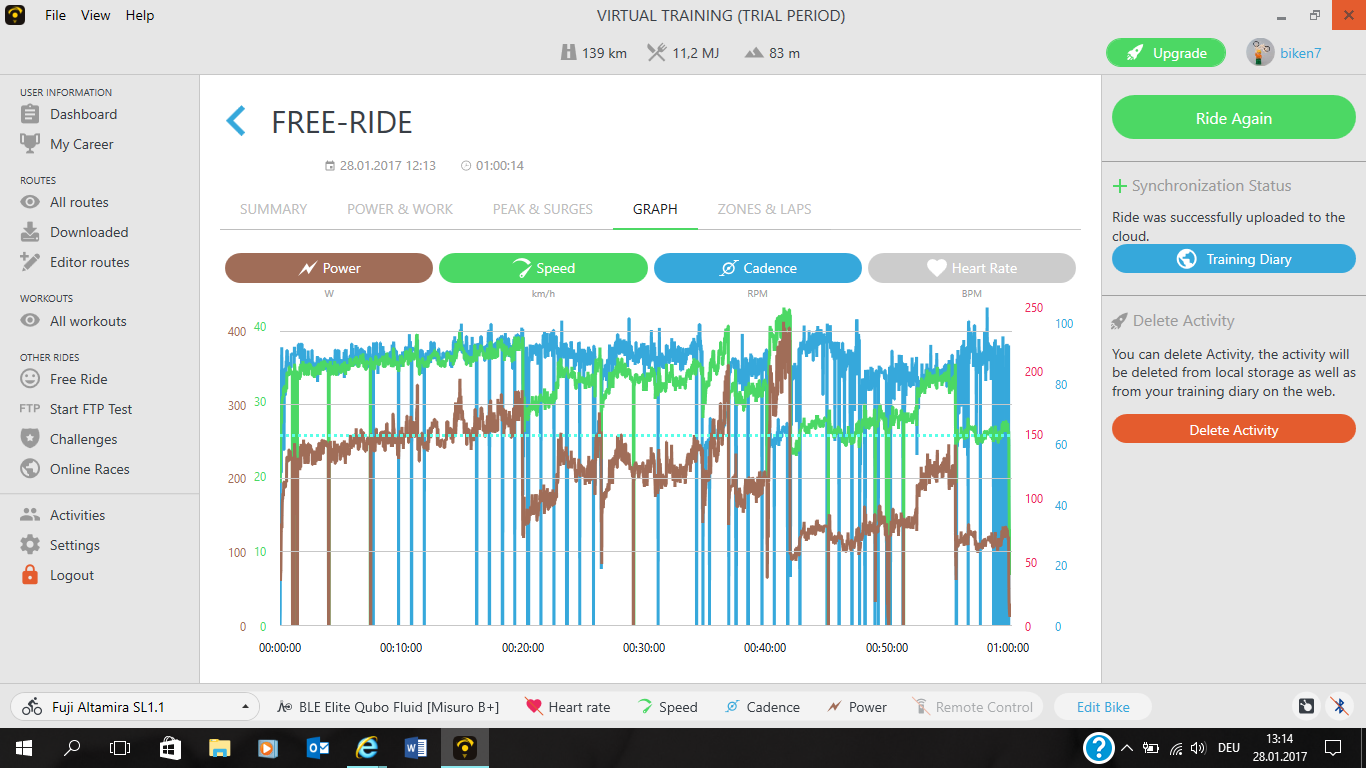Switch to the SUMMARY tab
The width and height of the screenshot is (1366, 768).
(273, 209)
